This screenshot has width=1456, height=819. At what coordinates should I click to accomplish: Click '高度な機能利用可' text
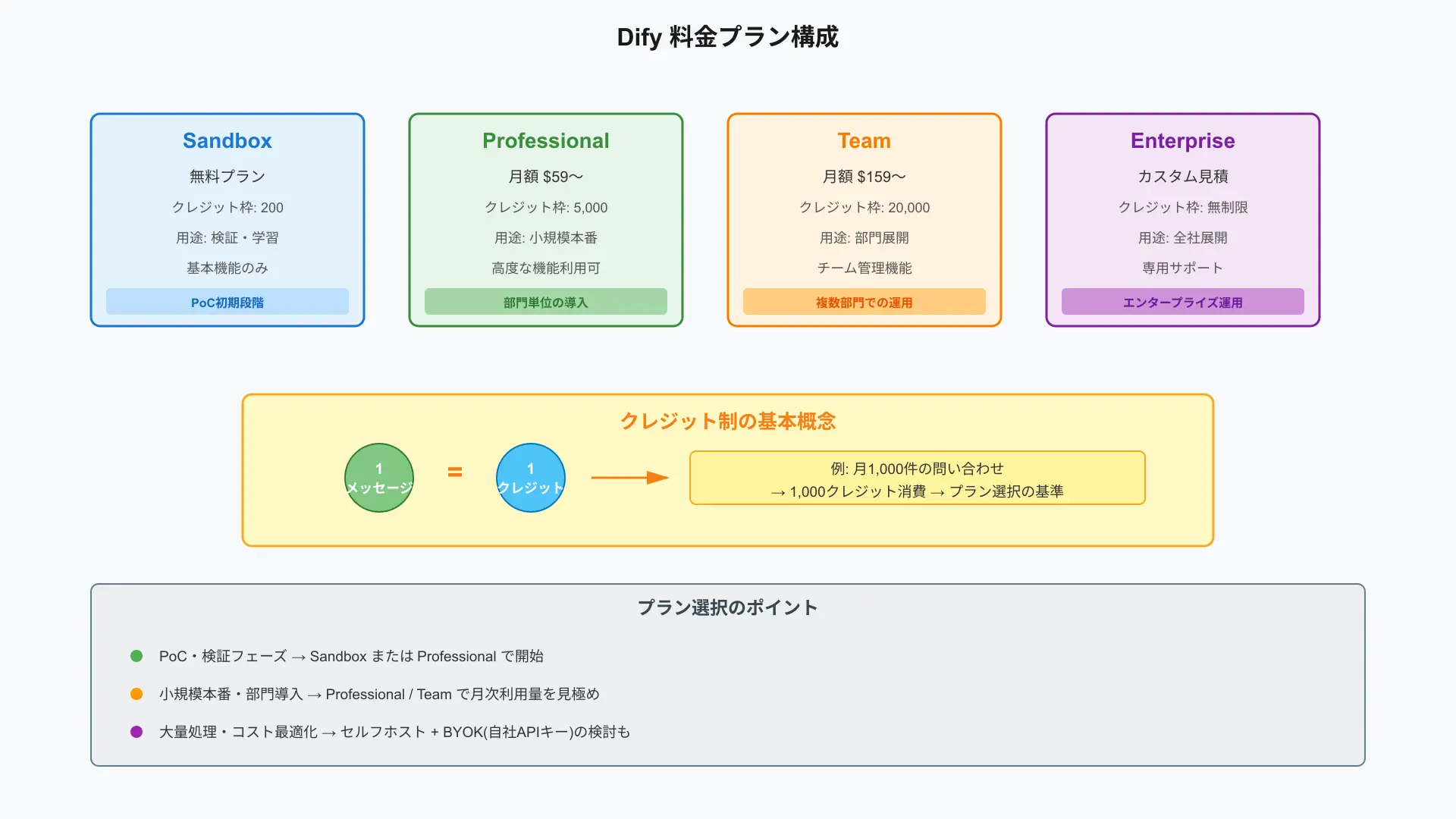[x=546, y=268]
